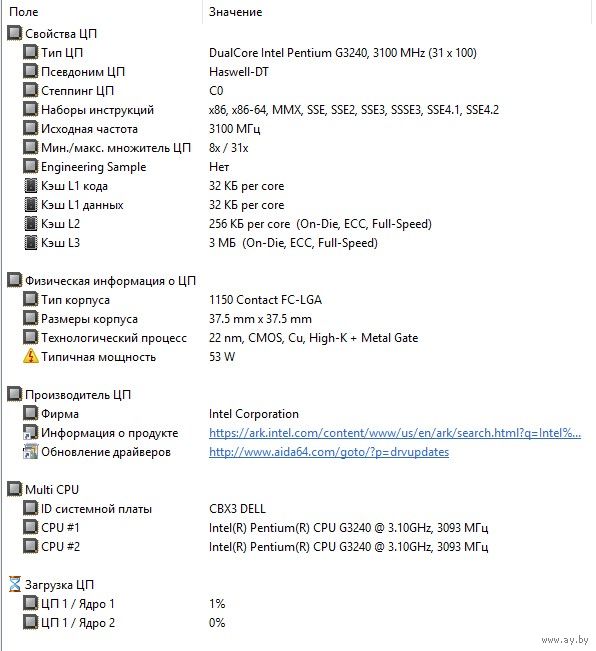Select the ID системной платы row
The width and height of the screenshot is (596, 651).
[297, 509]
